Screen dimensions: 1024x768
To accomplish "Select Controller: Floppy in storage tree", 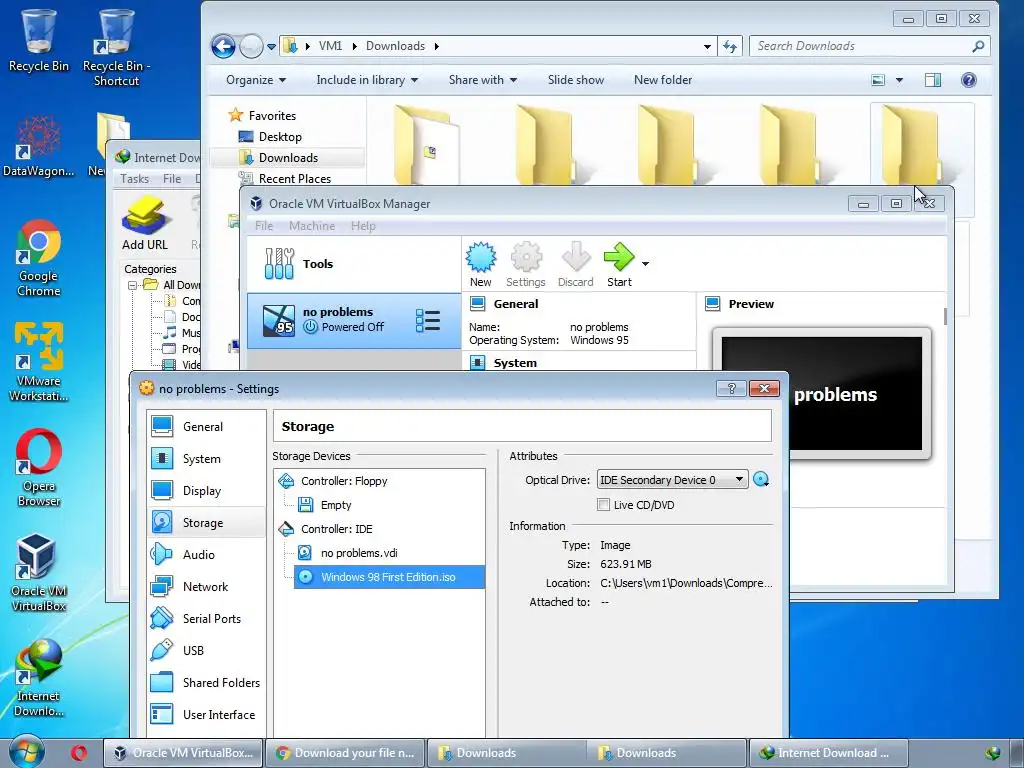I will click(x=344, y=481).
